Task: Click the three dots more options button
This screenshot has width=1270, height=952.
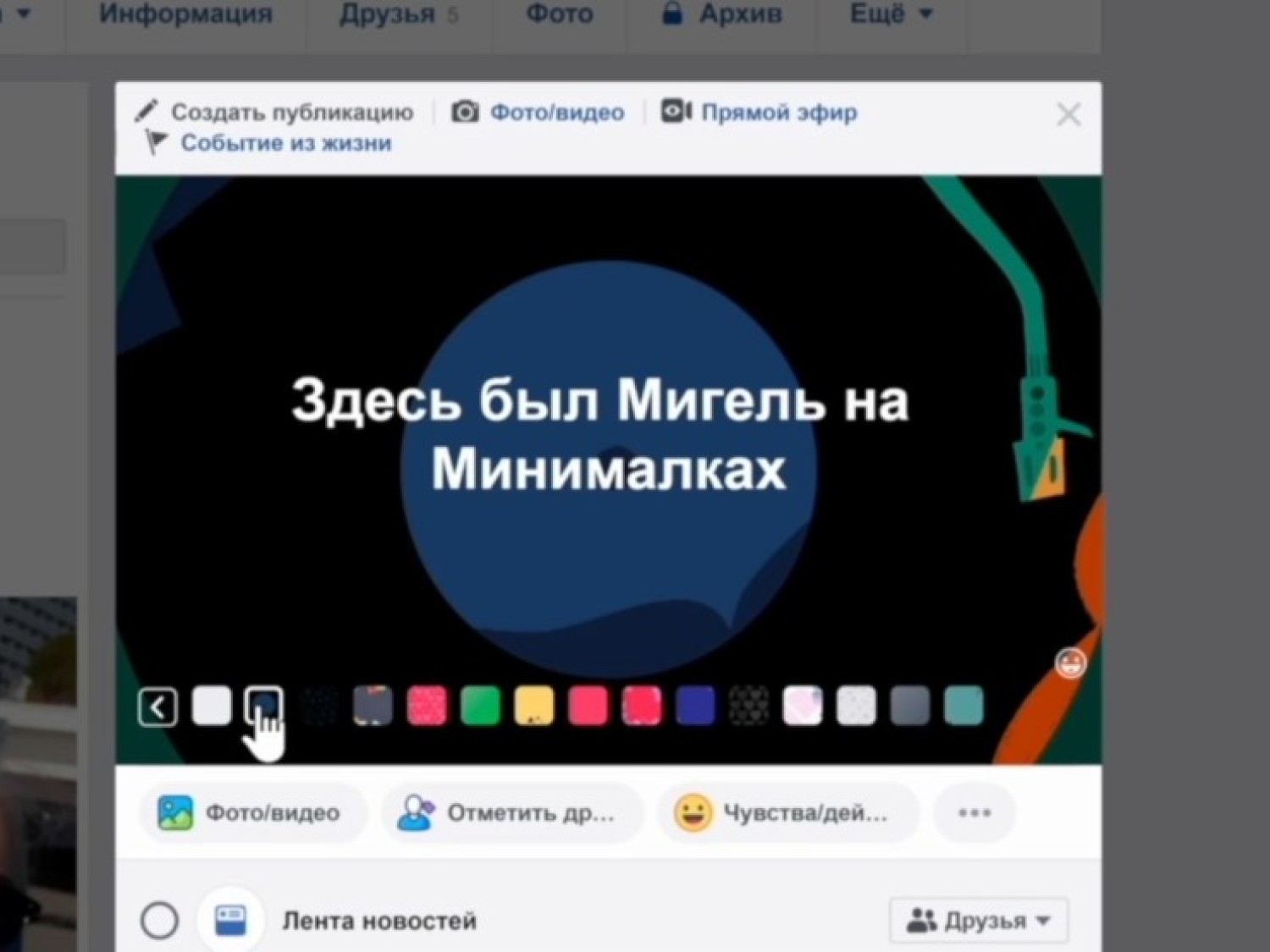Action: tap(974, 813)
